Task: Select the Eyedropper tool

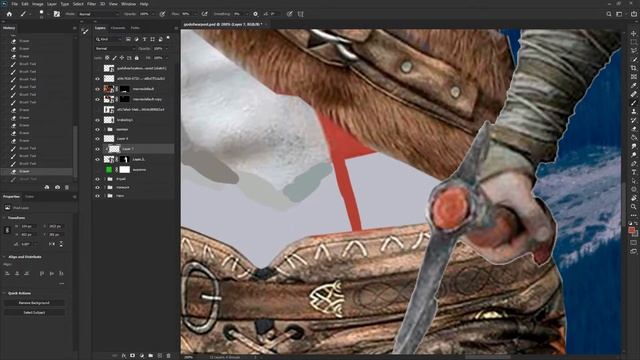Action: point(633,85)
